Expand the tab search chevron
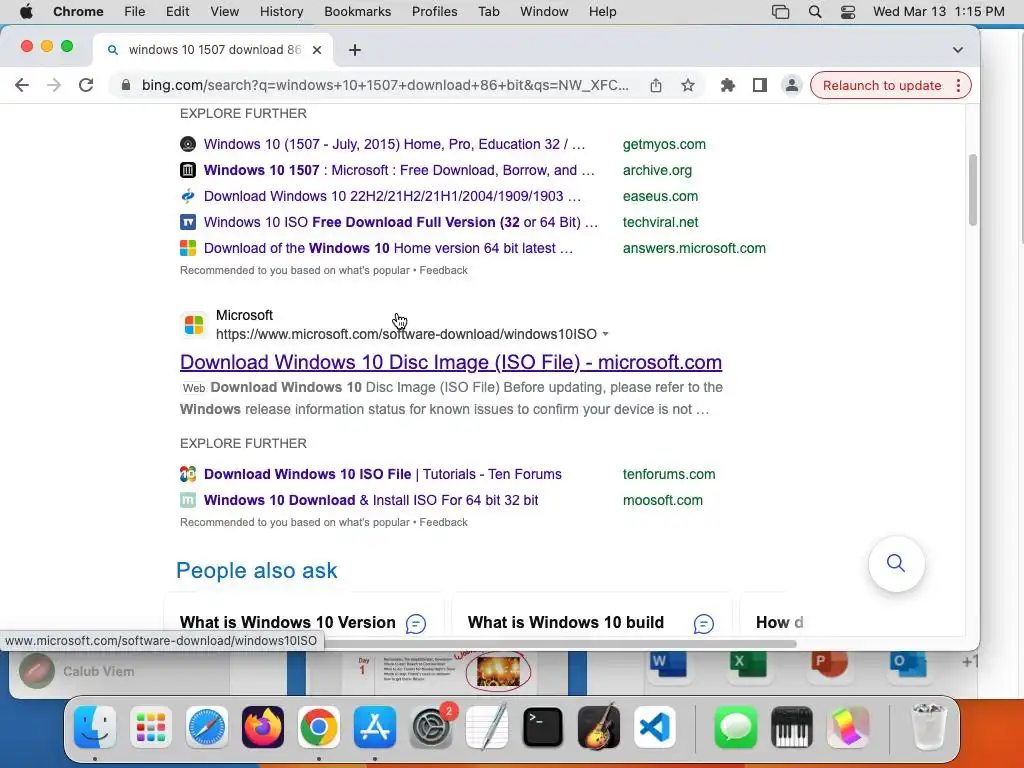The height and width of the screenshot is (768, 1024). click(x=957, y=50)
